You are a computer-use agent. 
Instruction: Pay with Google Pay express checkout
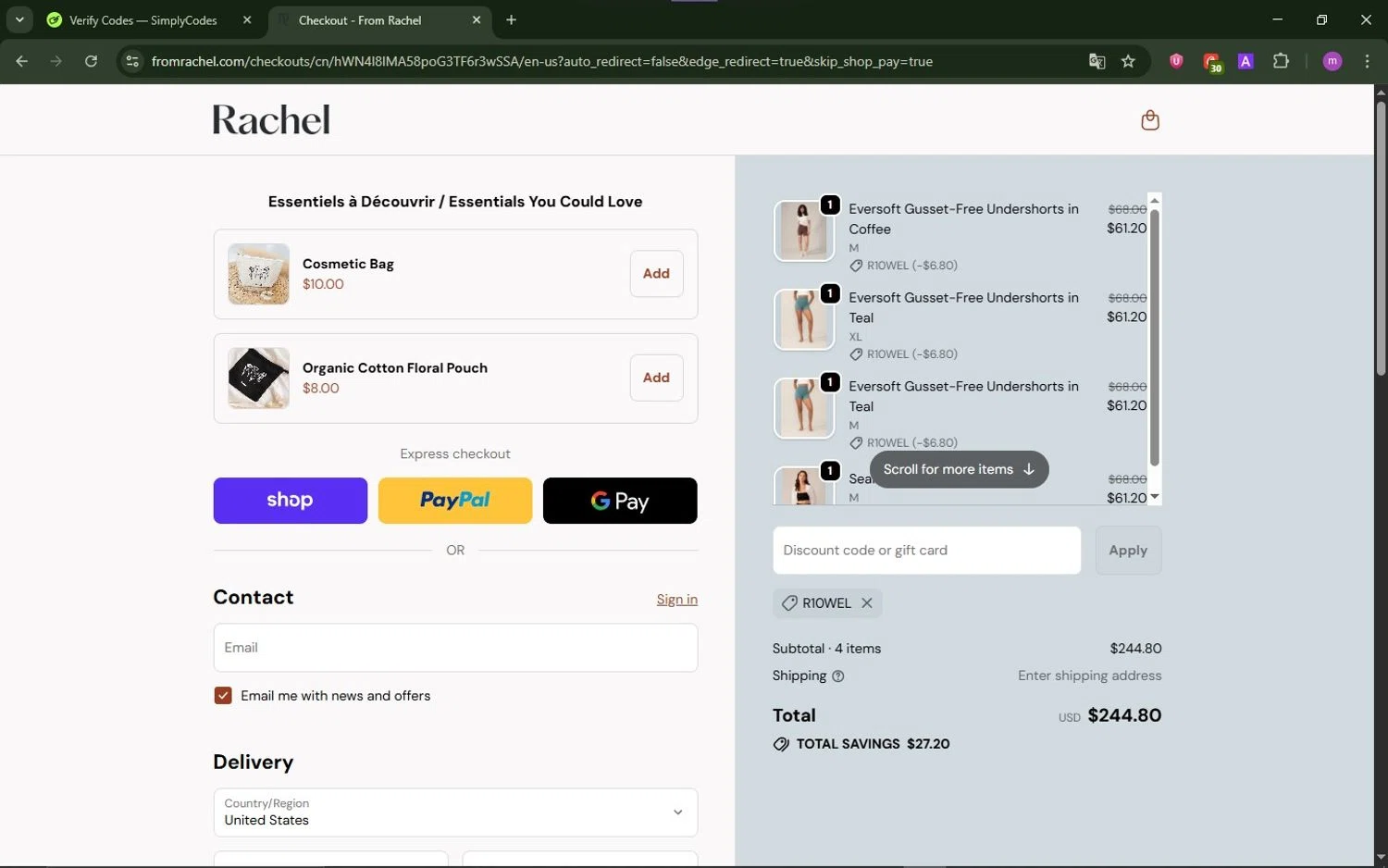[620, 501]
